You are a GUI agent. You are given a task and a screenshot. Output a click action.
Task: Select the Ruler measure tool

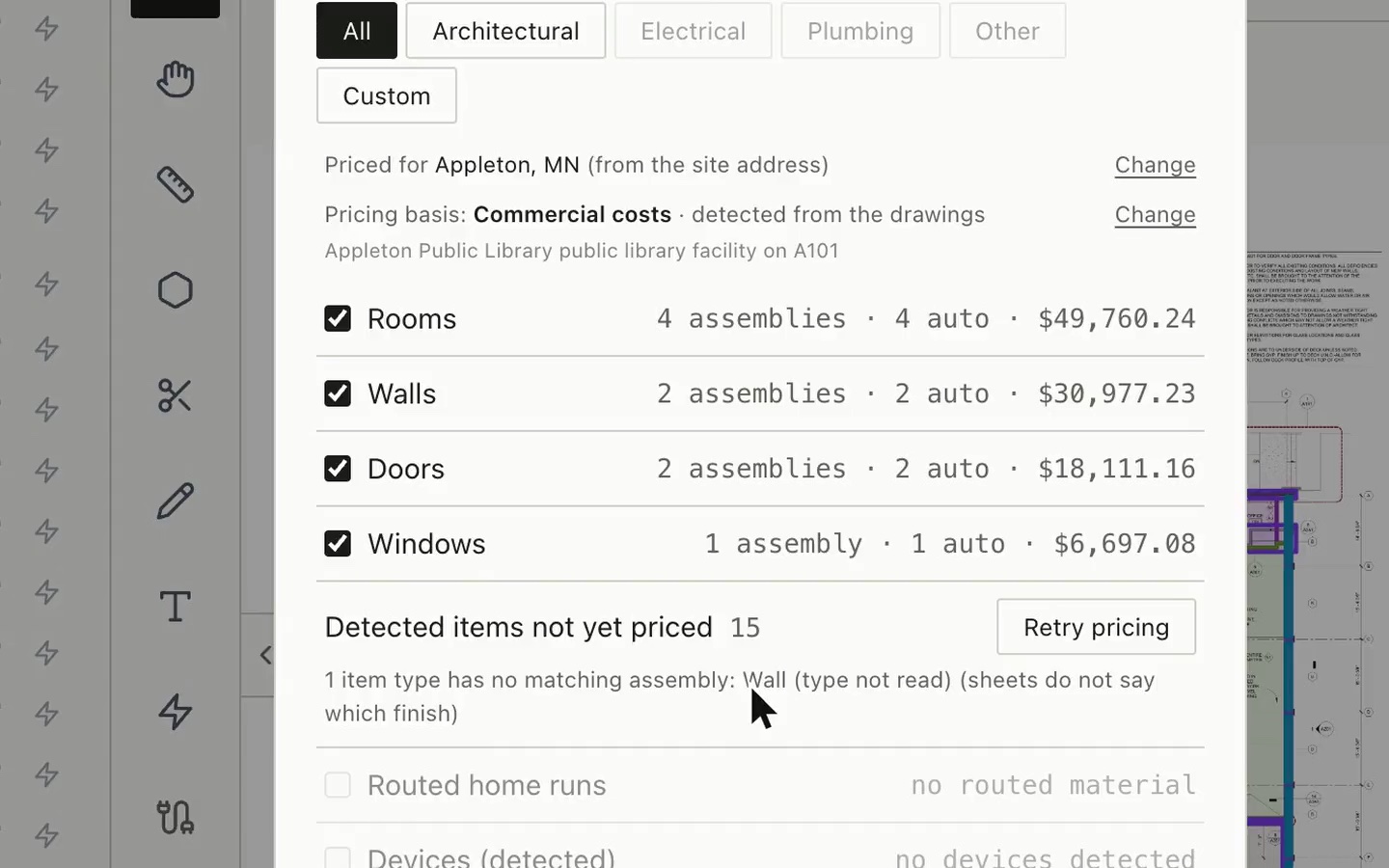tap(175, 184)
